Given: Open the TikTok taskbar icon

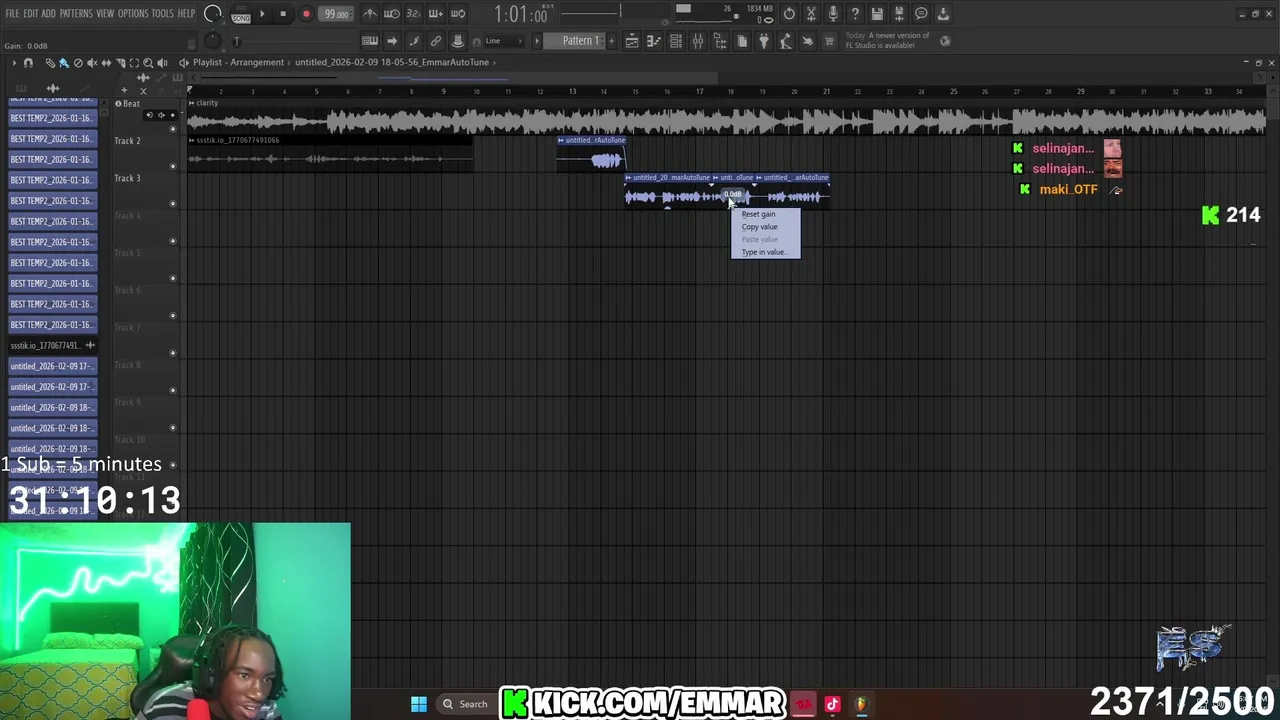Looking at the screenshot, I should [x=832, y=704].
